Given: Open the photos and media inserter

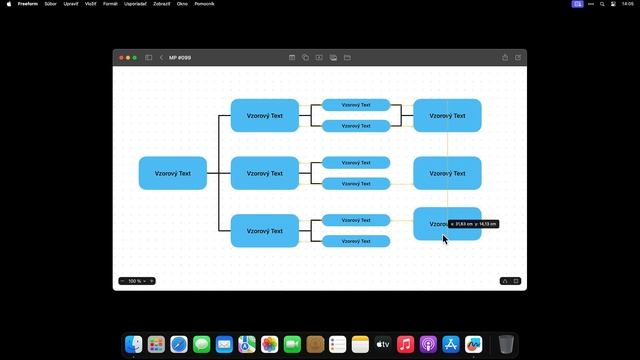Looking at the screenshot, I should pyautogui.click(x=333, y=58).
